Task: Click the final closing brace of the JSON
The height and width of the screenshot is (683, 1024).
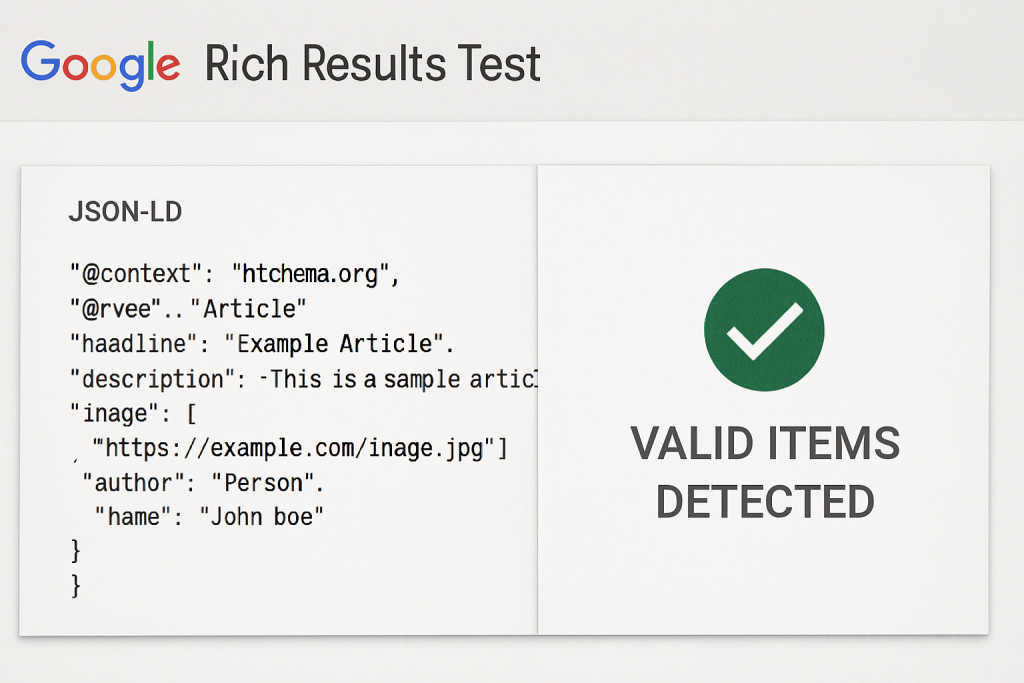Action: pos(76,585)
